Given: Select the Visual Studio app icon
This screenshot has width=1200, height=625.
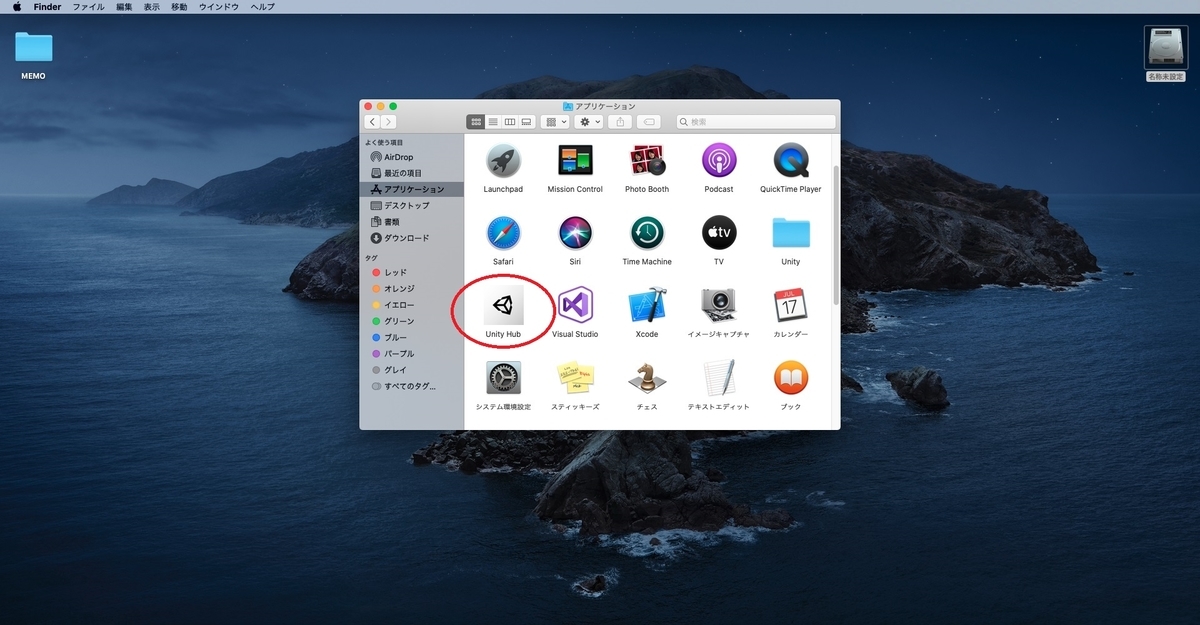Looking at the screenshot, I should [575, 305].
